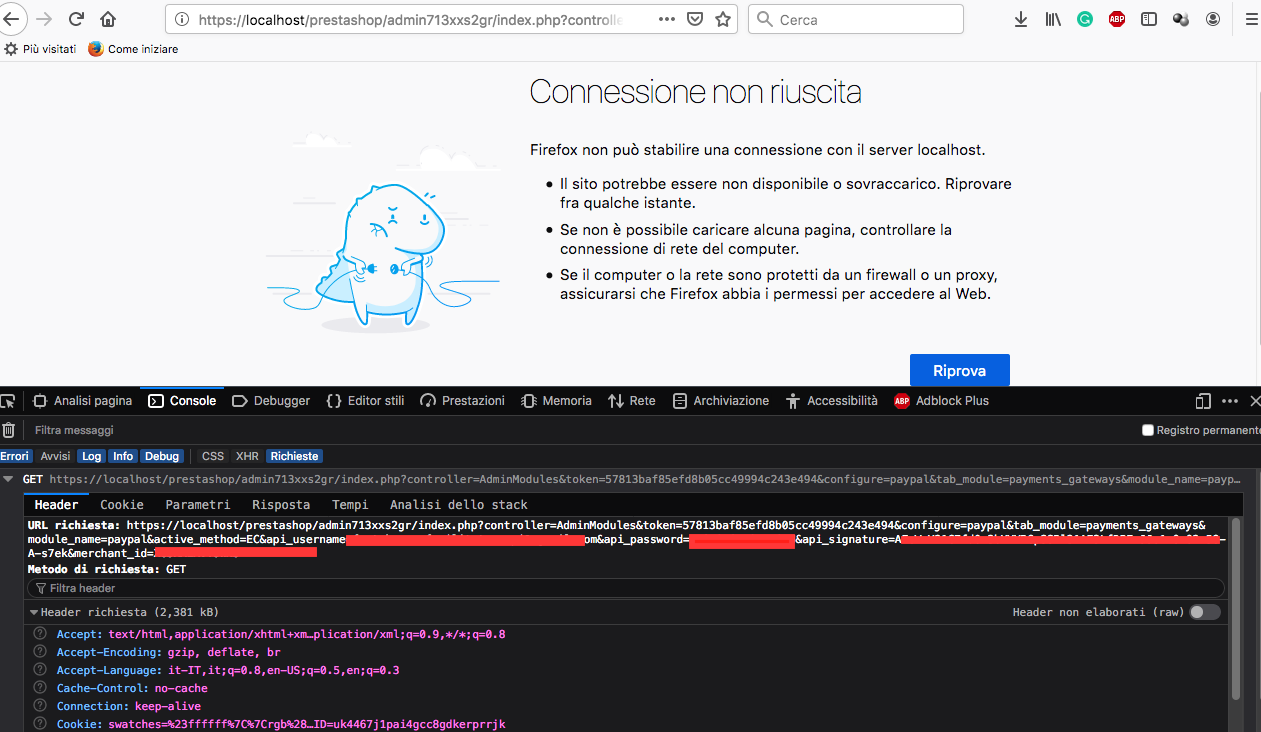Collapse the Header richiesta section
Viewport: 1261px width, 732px height.
[x=33, y=612]
